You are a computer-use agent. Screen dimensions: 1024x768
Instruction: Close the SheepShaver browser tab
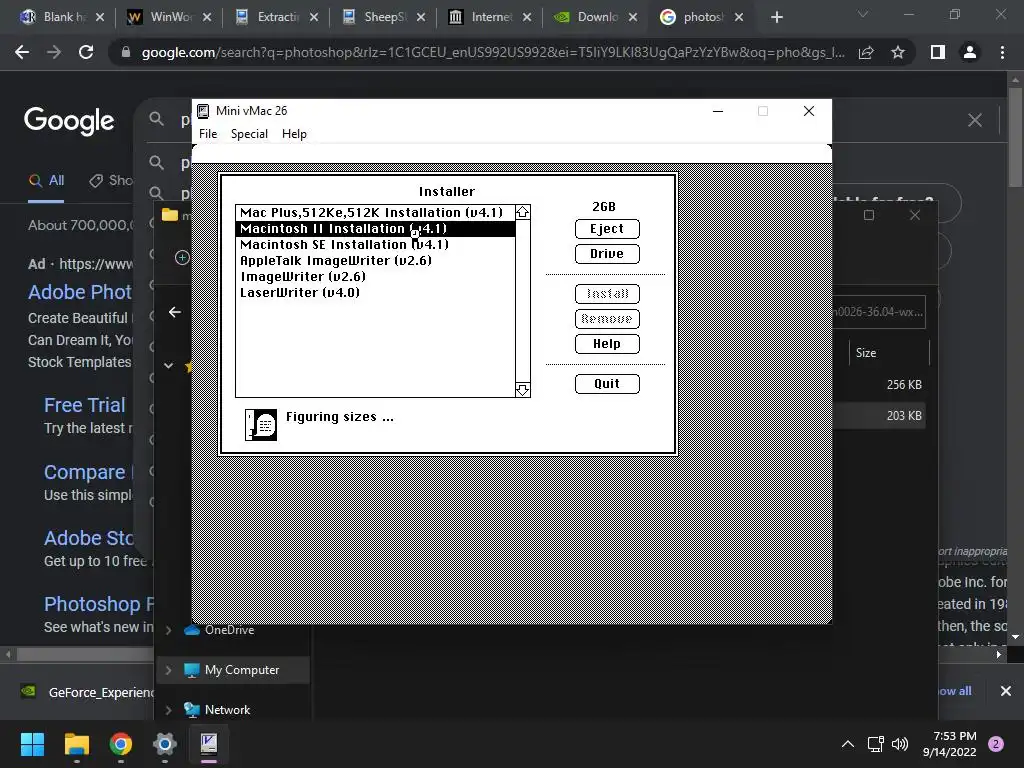tap(421, 17)
